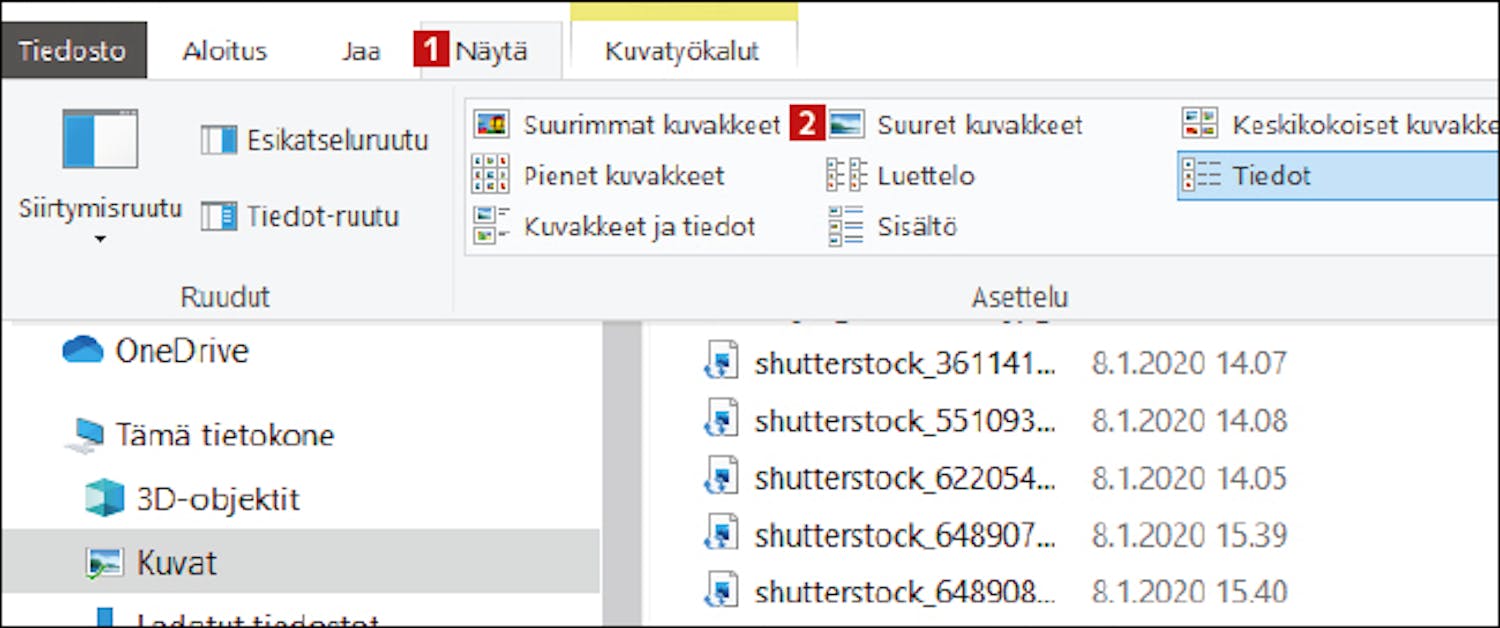Click the Luettelo layout icon
Image resolution: width=1500 pixels, height=628 pixels.
tap(846, 176)
